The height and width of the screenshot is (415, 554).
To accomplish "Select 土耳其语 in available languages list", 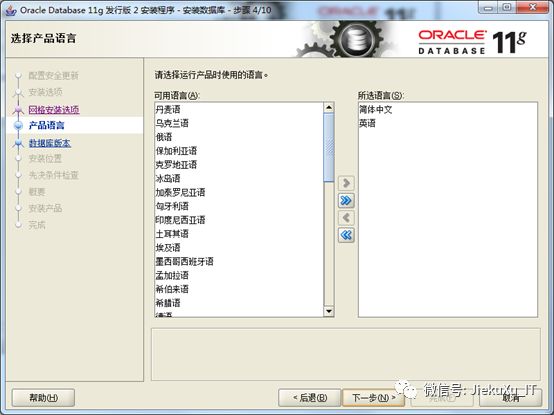I will point(239,234).
